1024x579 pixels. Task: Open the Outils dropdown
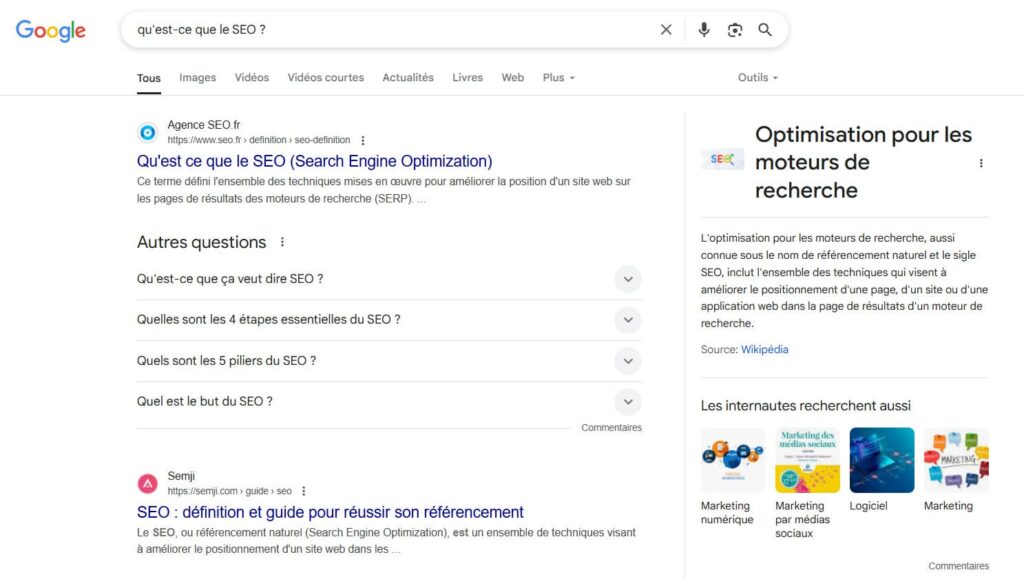[758, 78]
